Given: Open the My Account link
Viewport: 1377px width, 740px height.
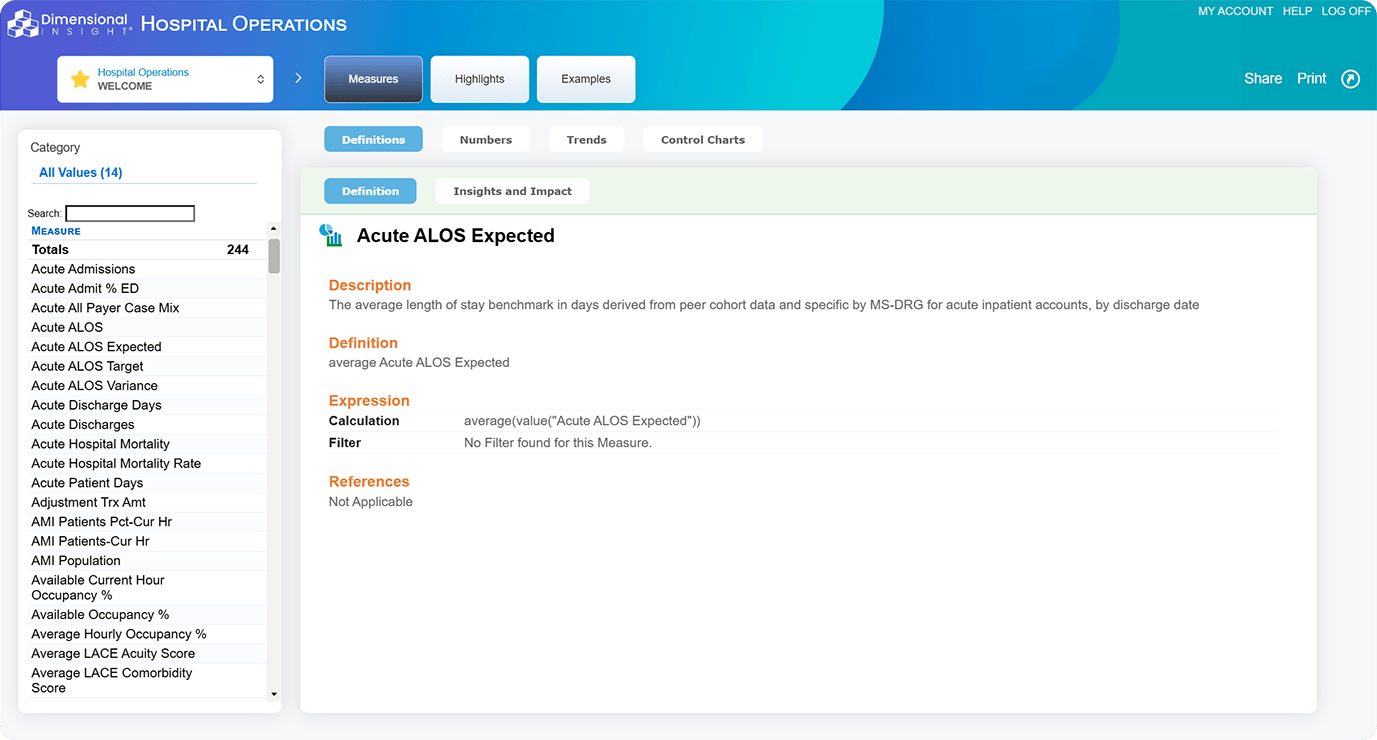Looking at the screenshot, I should pos(1235,11).
